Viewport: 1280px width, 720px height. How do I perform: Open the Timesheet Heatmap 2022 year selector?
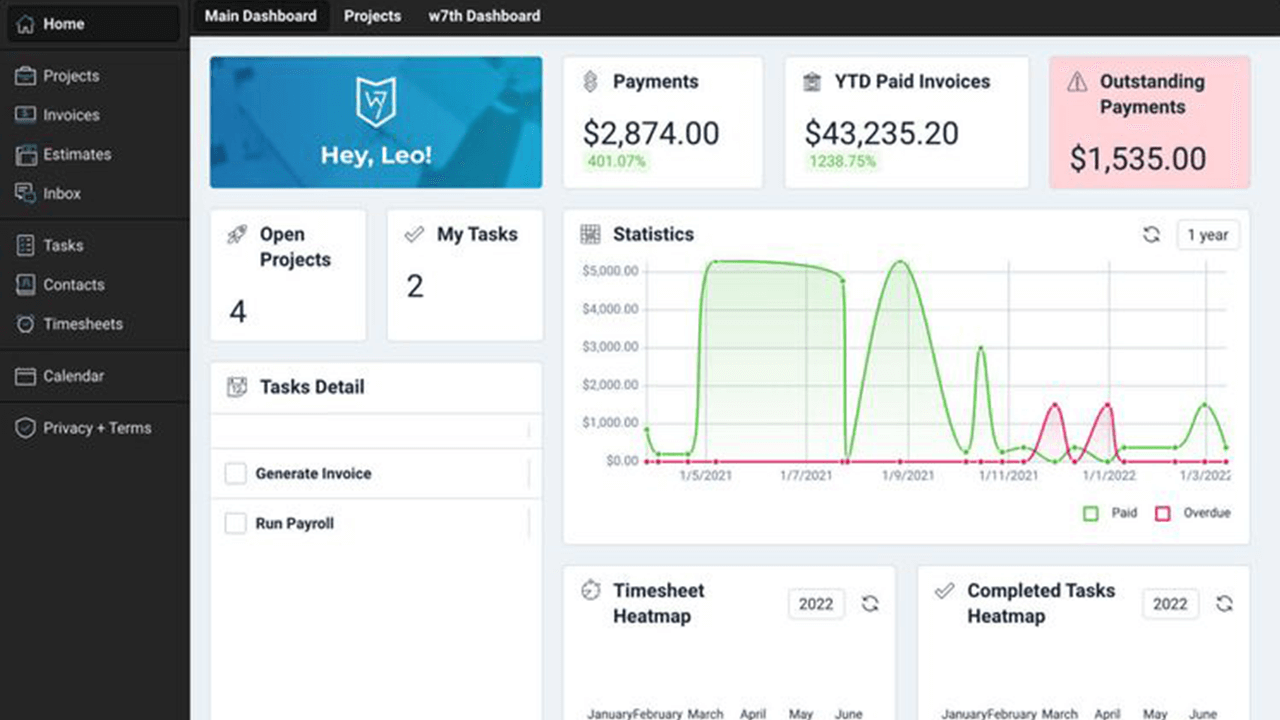[x=816, y=604]
